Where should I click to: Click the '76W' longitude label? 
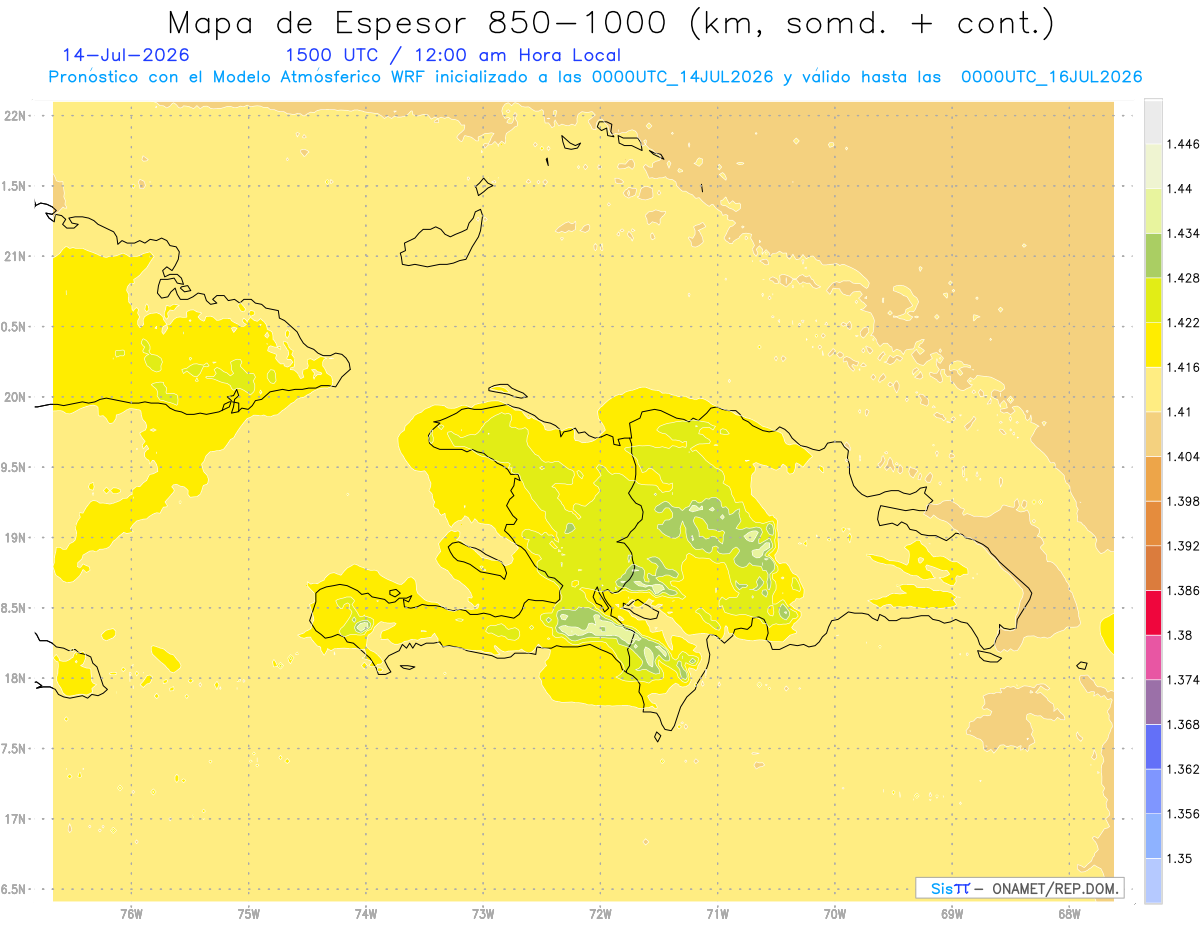click(x=131, y=913)
